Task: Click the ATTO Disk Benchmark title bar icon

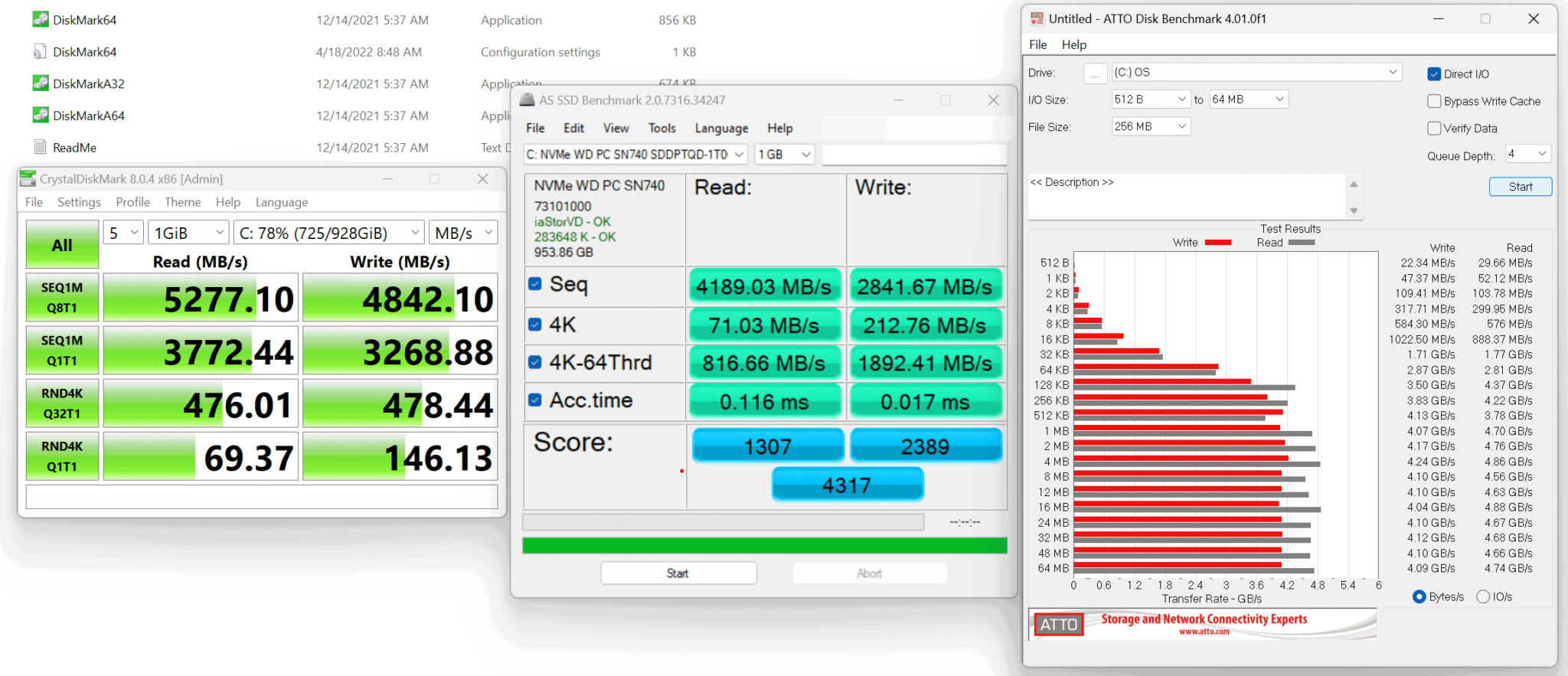Action: coord(1037,18)
